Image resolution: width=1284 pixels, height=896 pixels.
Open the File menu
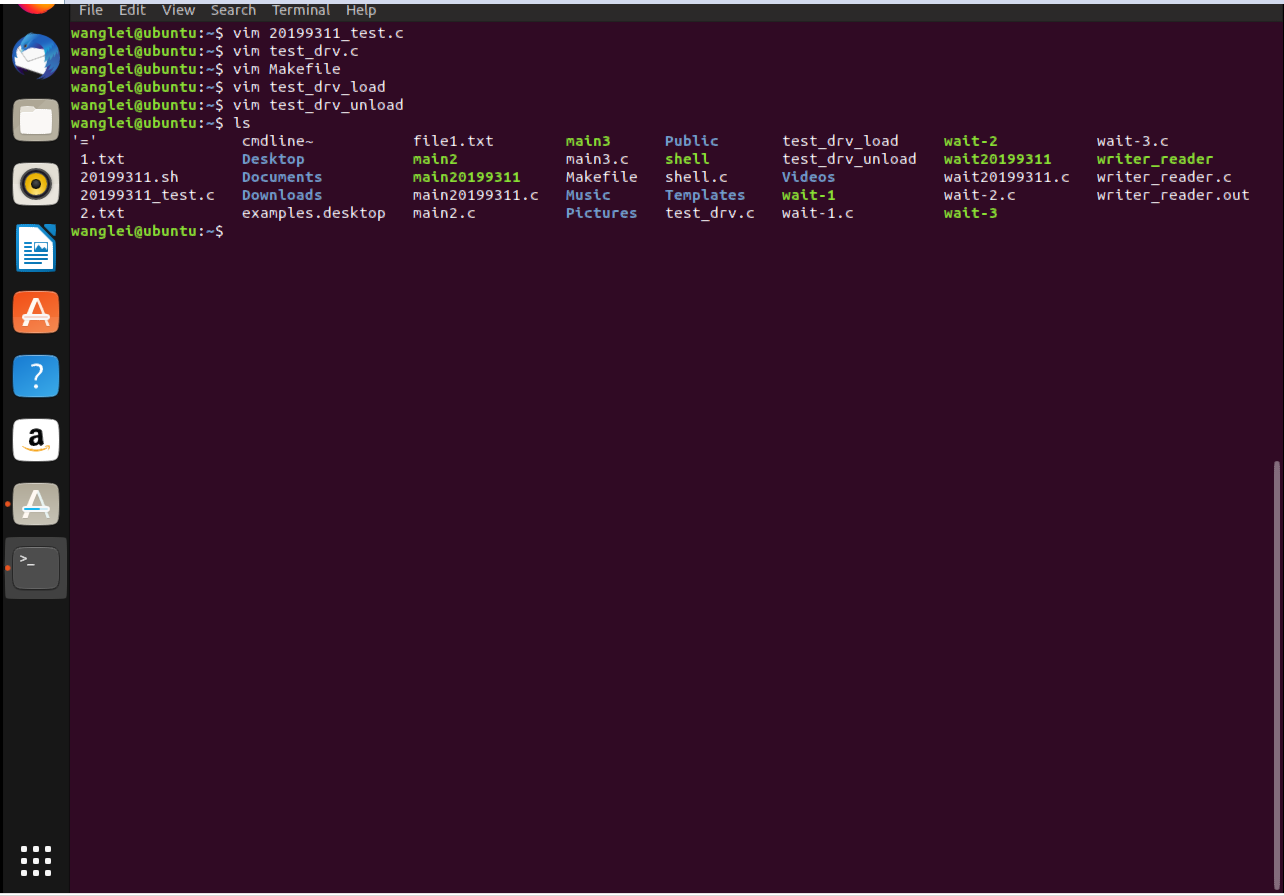pos(90,10)
